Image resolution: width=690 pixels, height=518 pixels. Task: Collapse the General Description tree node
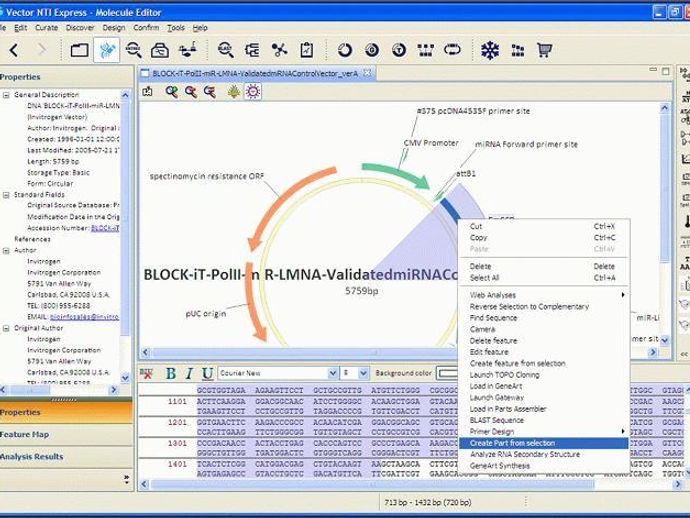6,95
